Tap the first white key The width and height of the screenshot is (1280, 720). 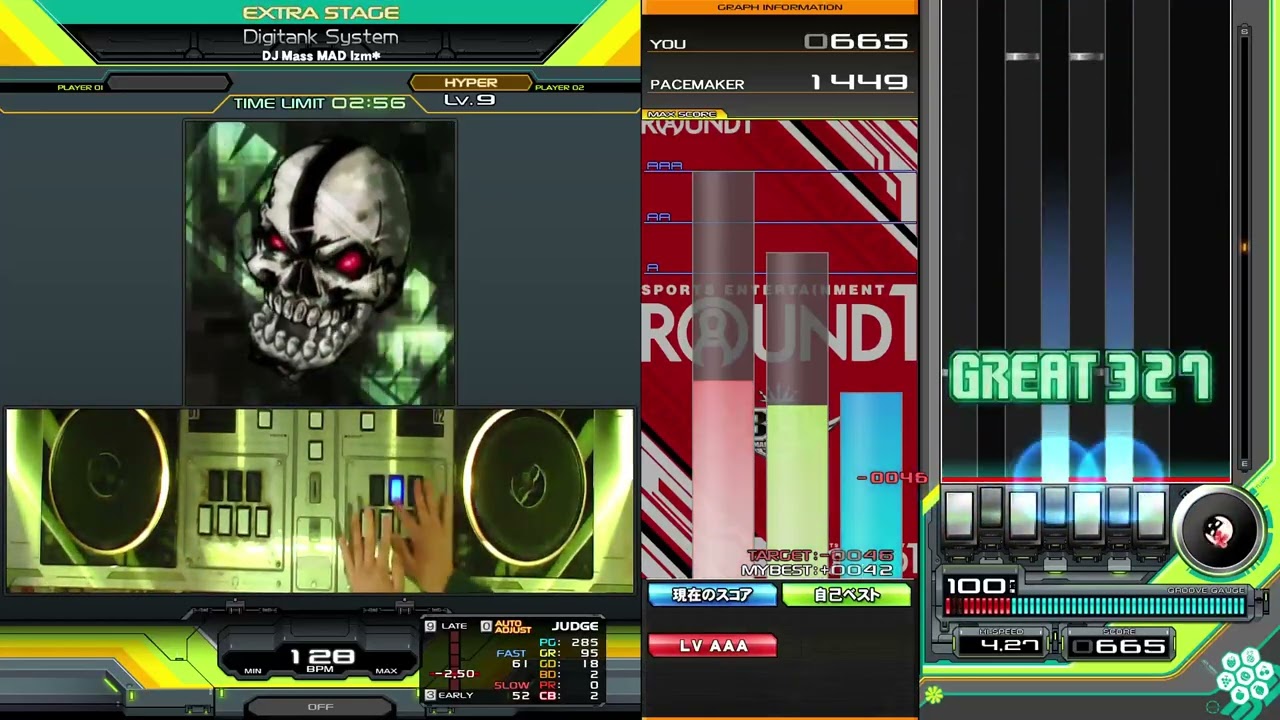click(x=959, y=514)
